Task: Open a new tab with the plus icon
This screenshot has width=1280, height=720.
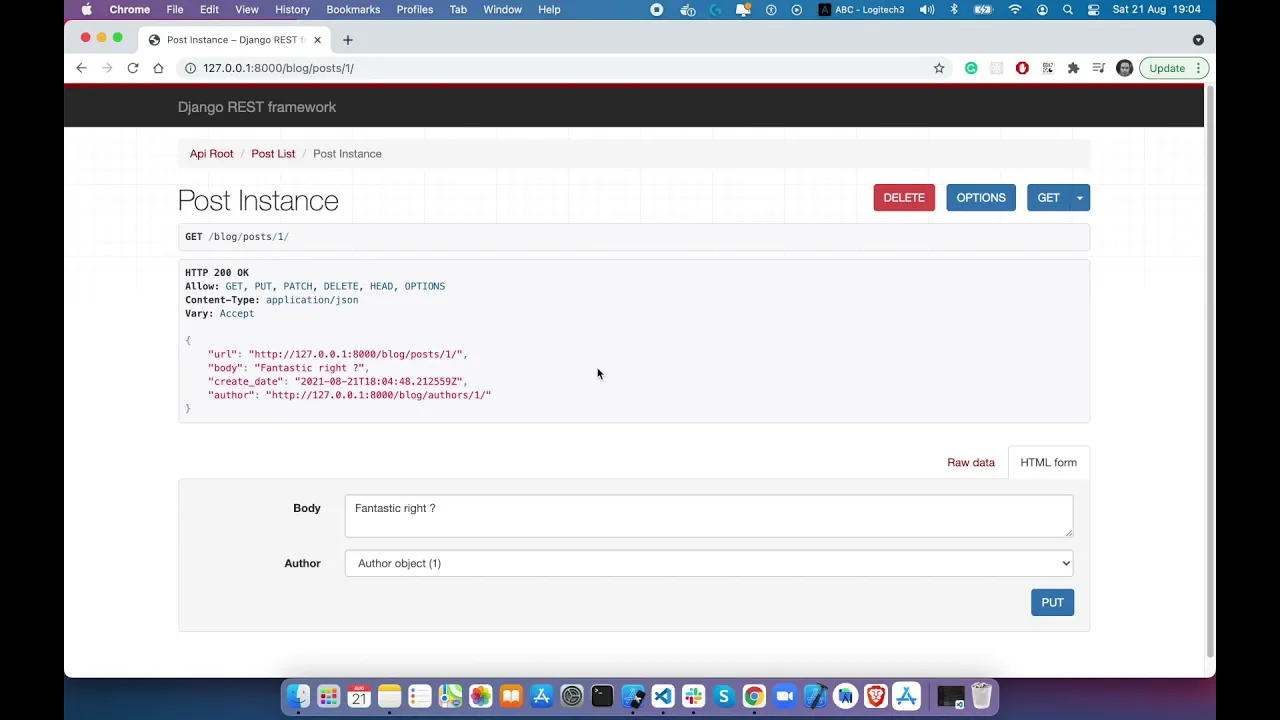Action: pos(348,40)
